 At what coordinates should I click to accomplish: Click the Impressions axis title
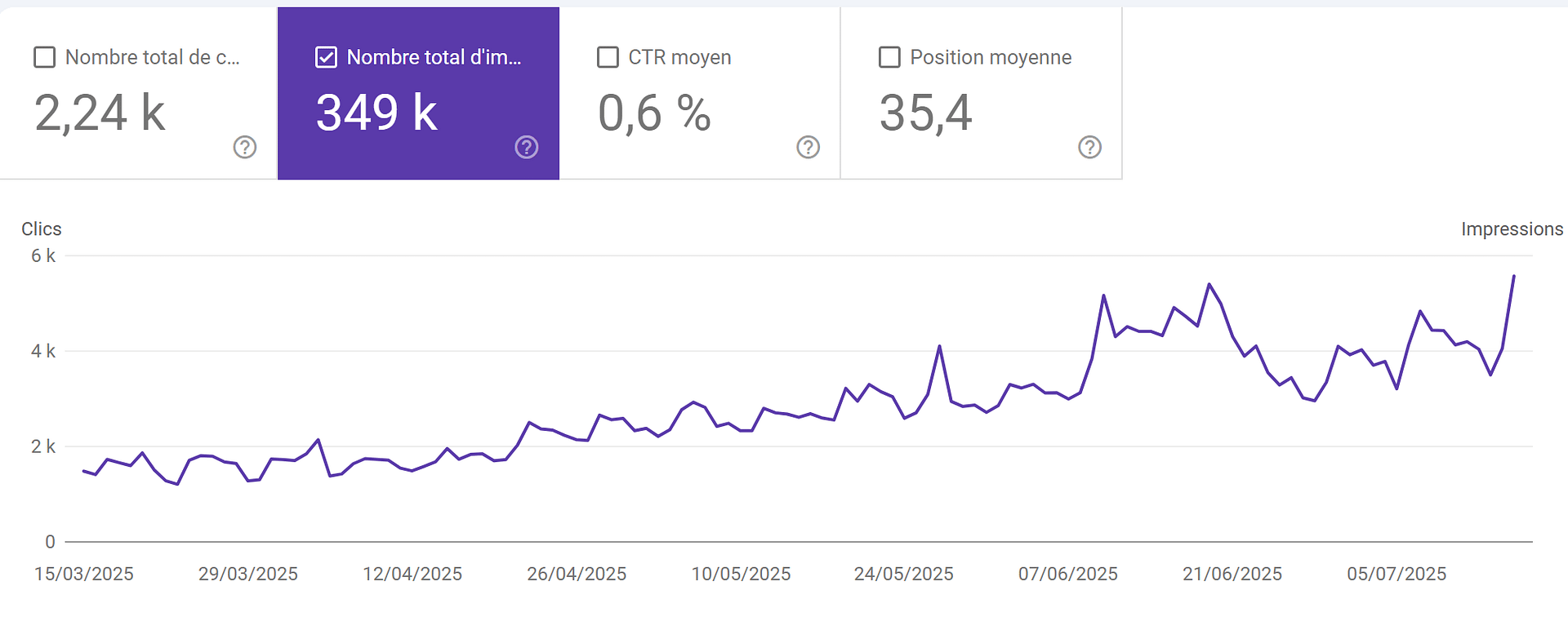1512,229
